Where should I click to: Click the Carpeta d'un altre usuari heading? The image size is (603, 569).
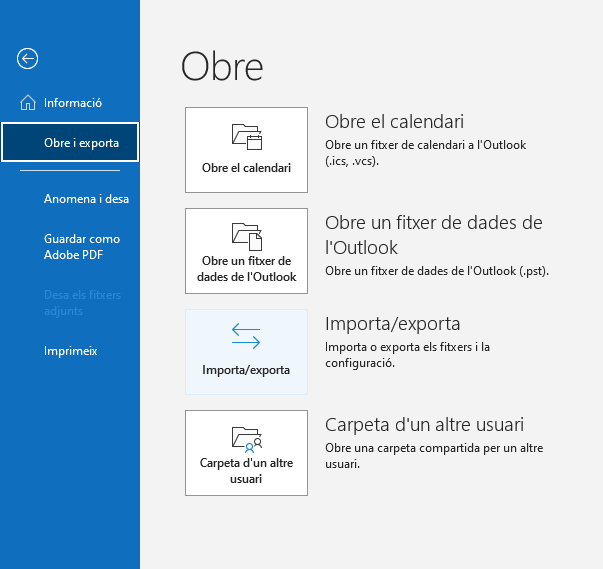pos(424,425)
